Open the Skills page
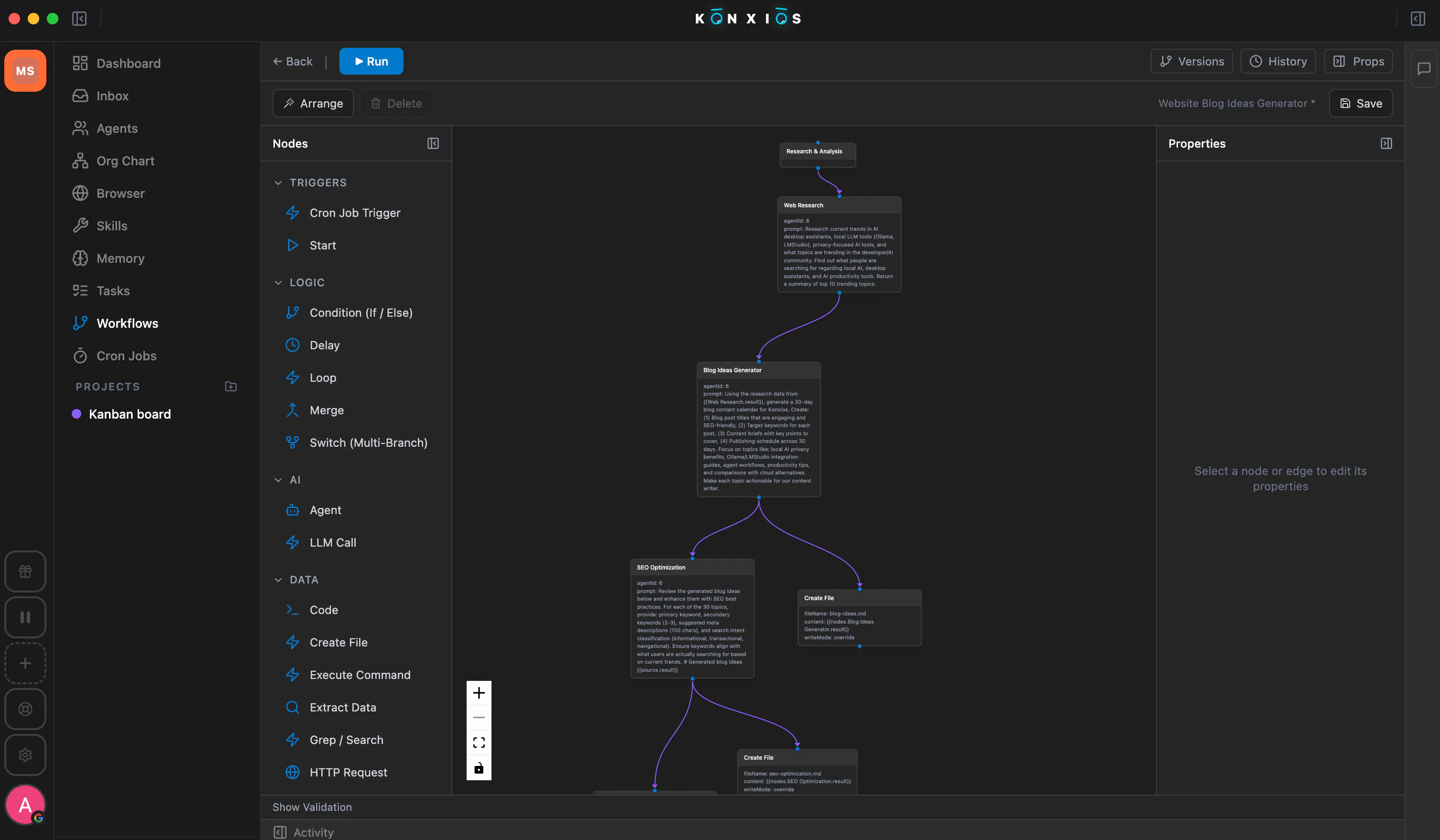Image resolution: width=1440 pixels, height=840 pixels. pyautogui.click(x=100, y=226)
